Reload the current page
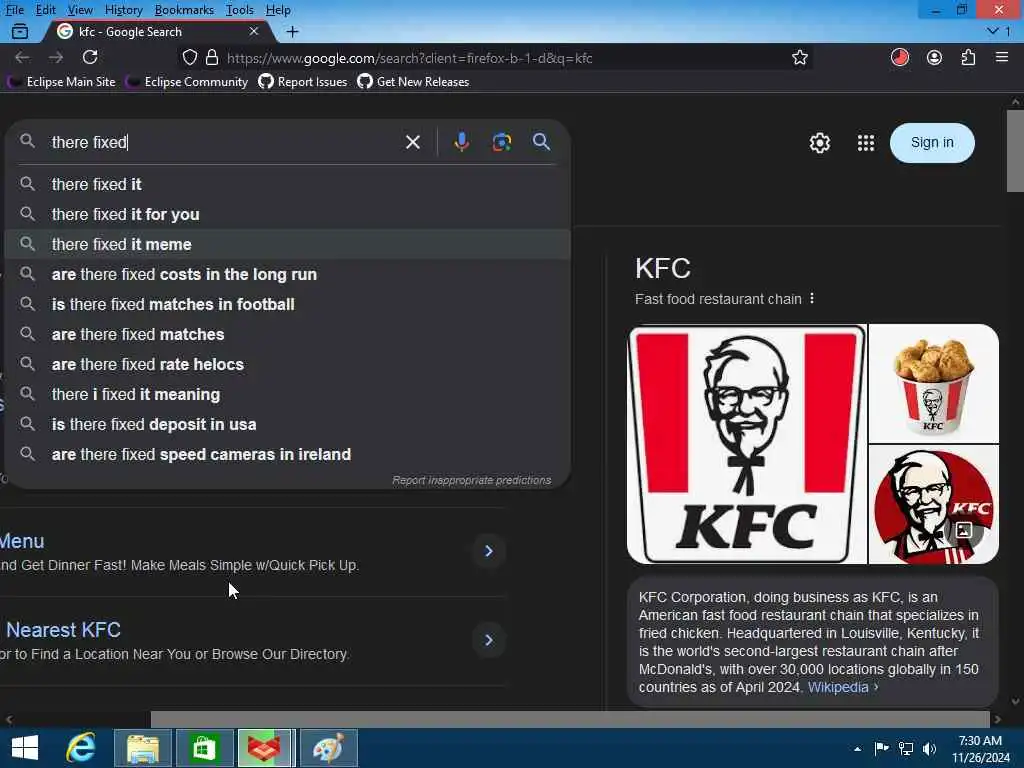 coord(90,57)
